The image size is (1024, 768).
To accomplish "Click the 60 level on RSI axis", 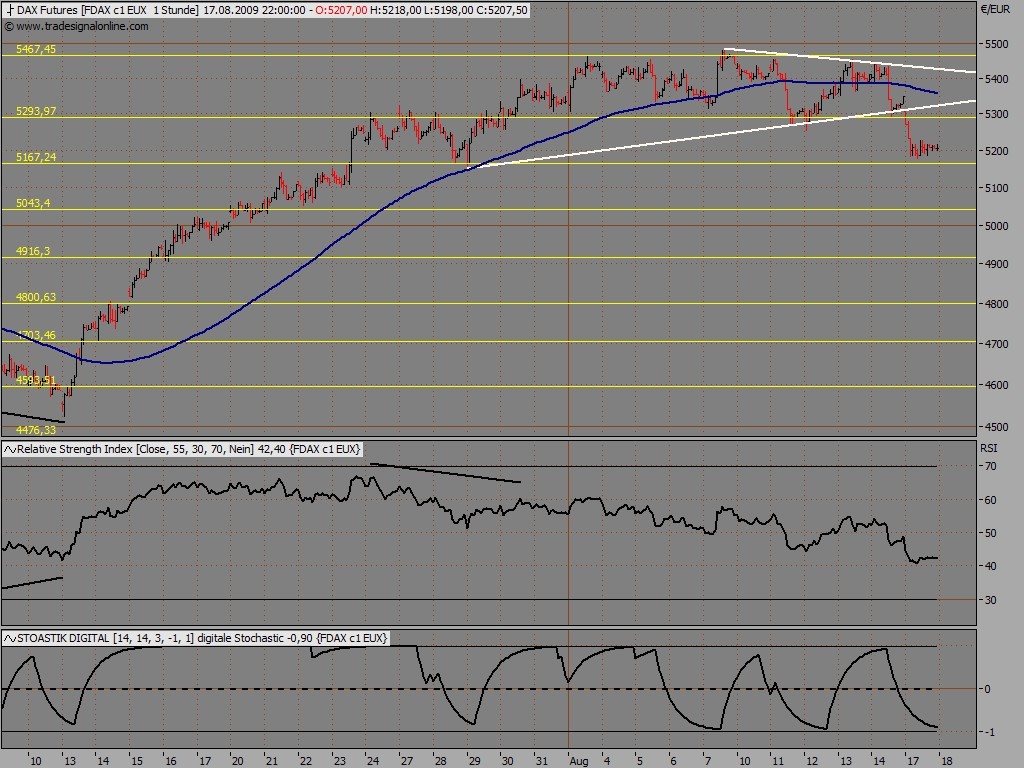I will tap(991, 500).
